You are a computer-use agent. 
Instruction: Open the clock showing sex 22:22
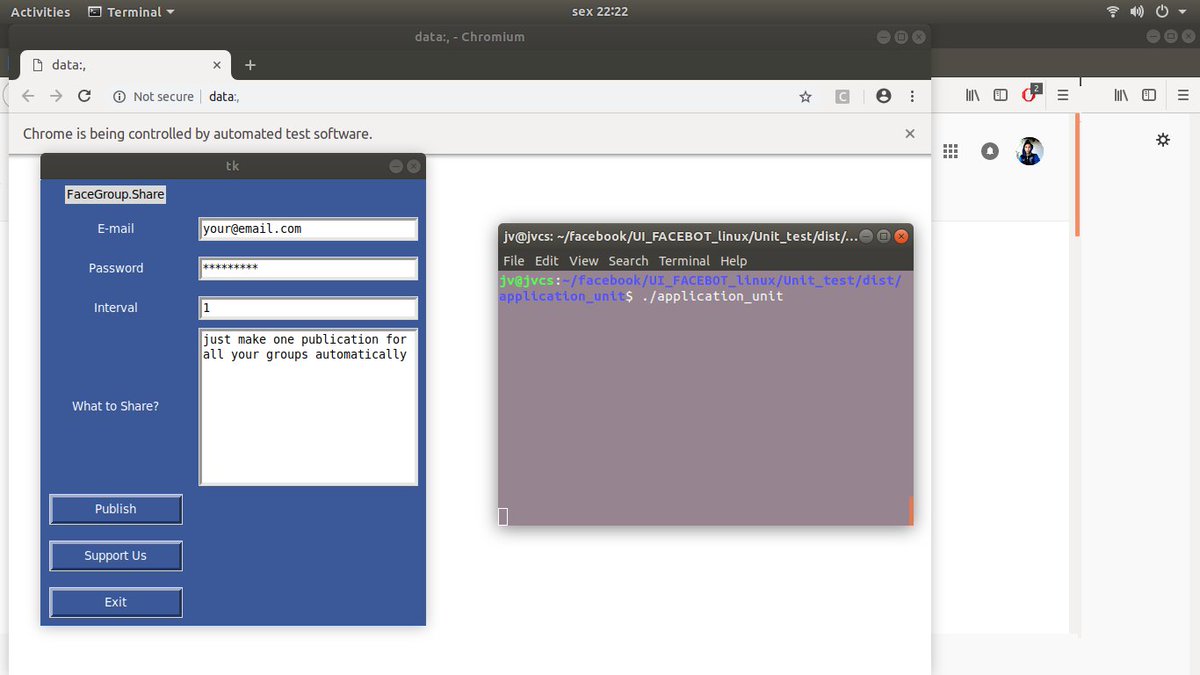(x=599, y=12)
